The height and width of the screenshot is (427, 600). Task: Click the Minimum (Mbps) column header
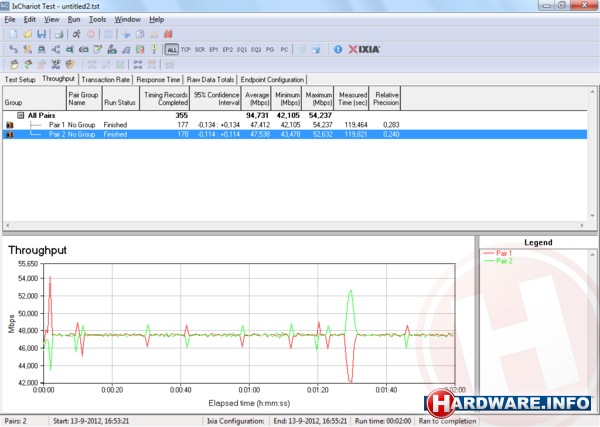tap(287, 99)
